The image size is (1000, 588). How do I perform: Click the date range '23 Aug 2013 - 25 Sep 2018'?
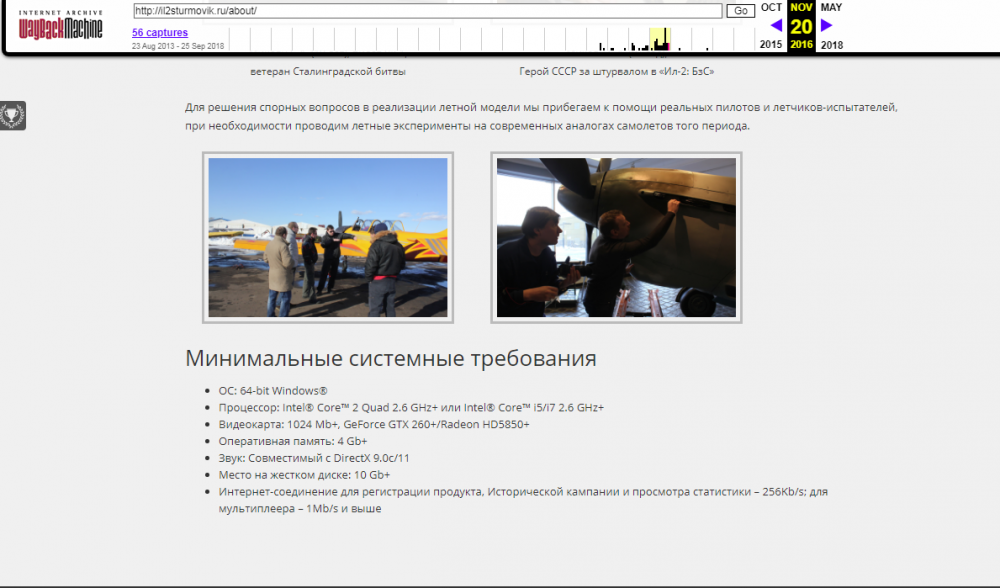(x=178, y=46)
